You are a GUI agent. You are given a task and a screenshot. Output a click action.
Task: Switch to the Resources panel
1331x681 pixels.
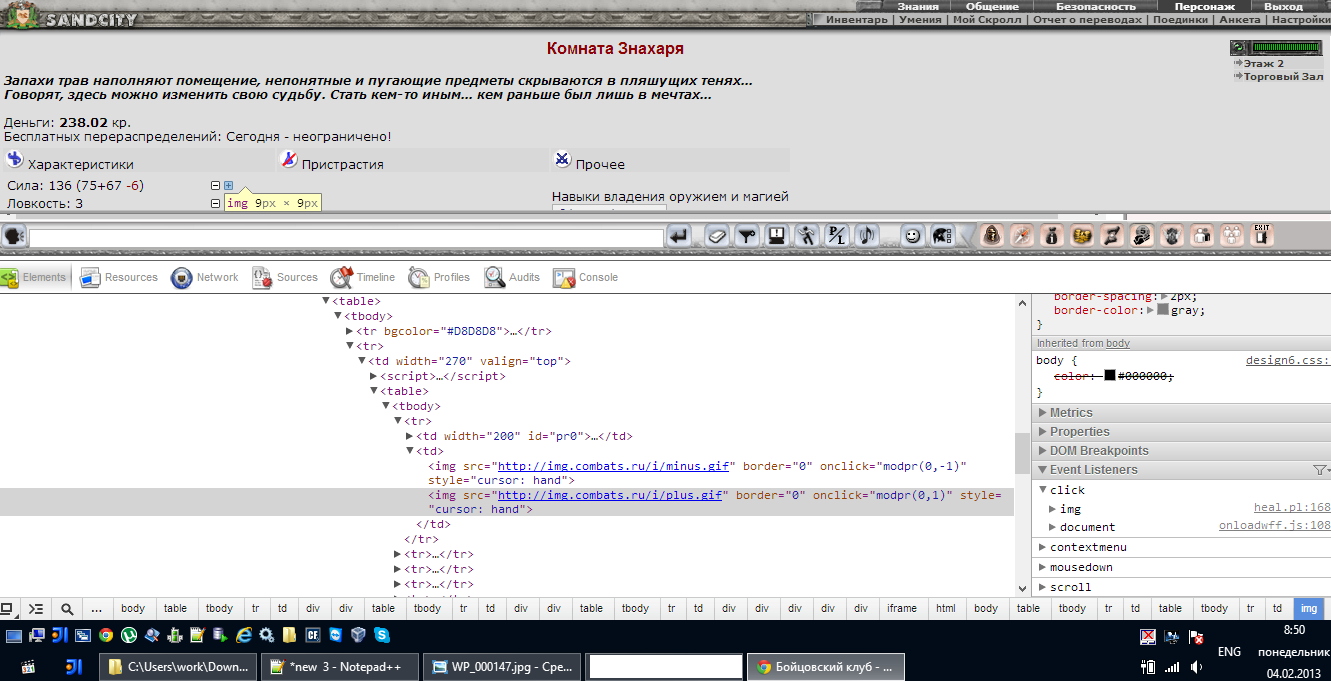(x=119, y=277)
